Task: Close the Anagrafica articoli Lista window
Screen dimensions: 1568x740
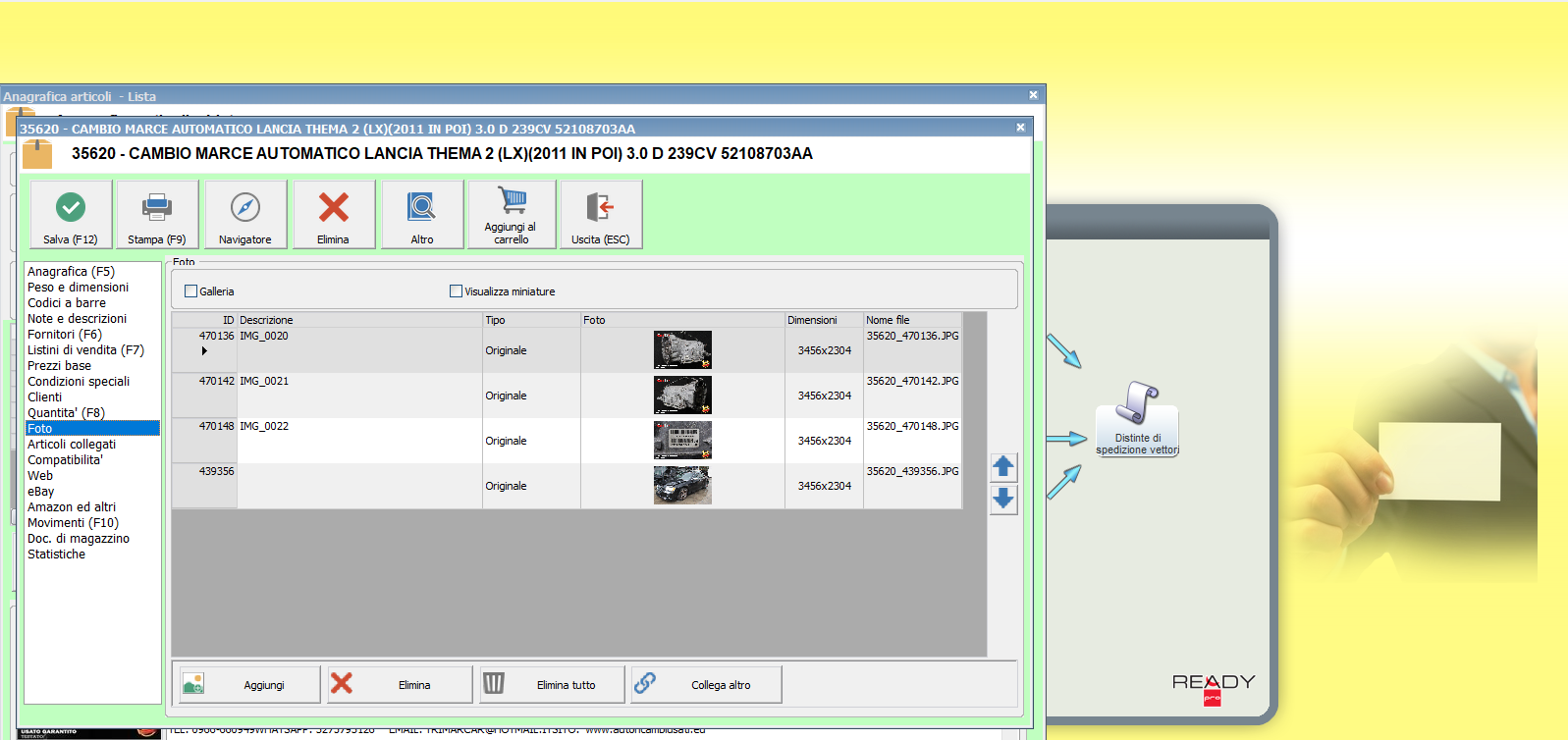Action: pyautogui.click(x=1033, y=95)
